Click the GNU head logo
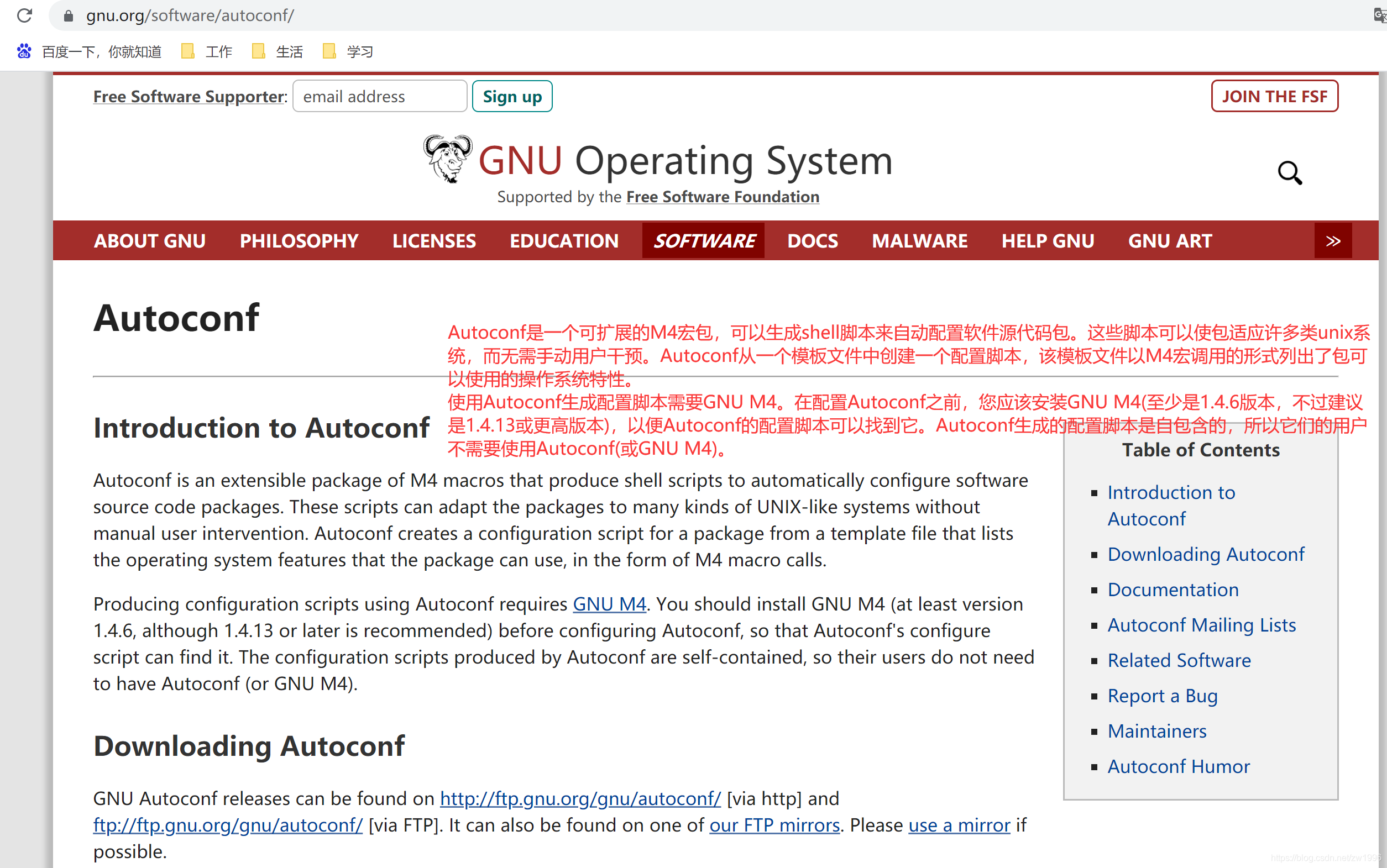Image resolution: width=1387 pixels, height=868 pixels. click(x=447, y=159)
